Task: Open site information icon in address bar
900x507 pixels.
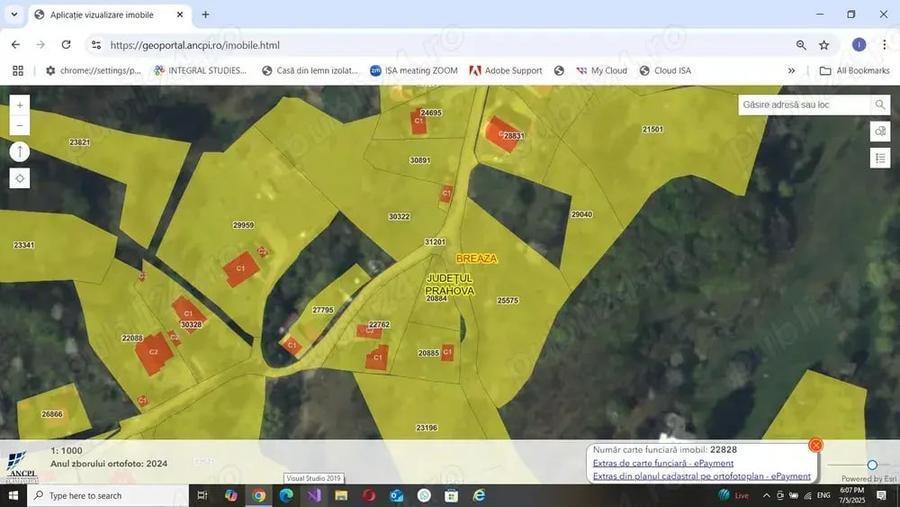Action: 96,45
